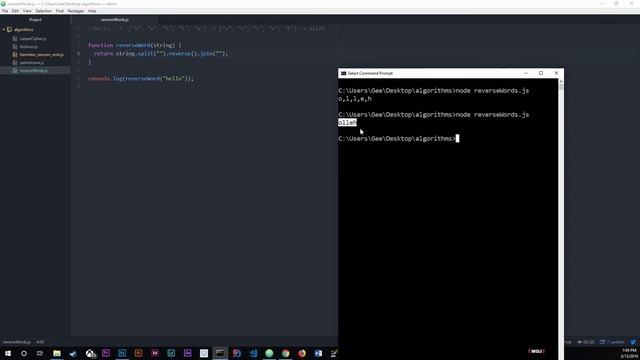The height and width of the screenshot is (360, 640).
Task: Close the Command Prompt window
Action: [556, 73]
